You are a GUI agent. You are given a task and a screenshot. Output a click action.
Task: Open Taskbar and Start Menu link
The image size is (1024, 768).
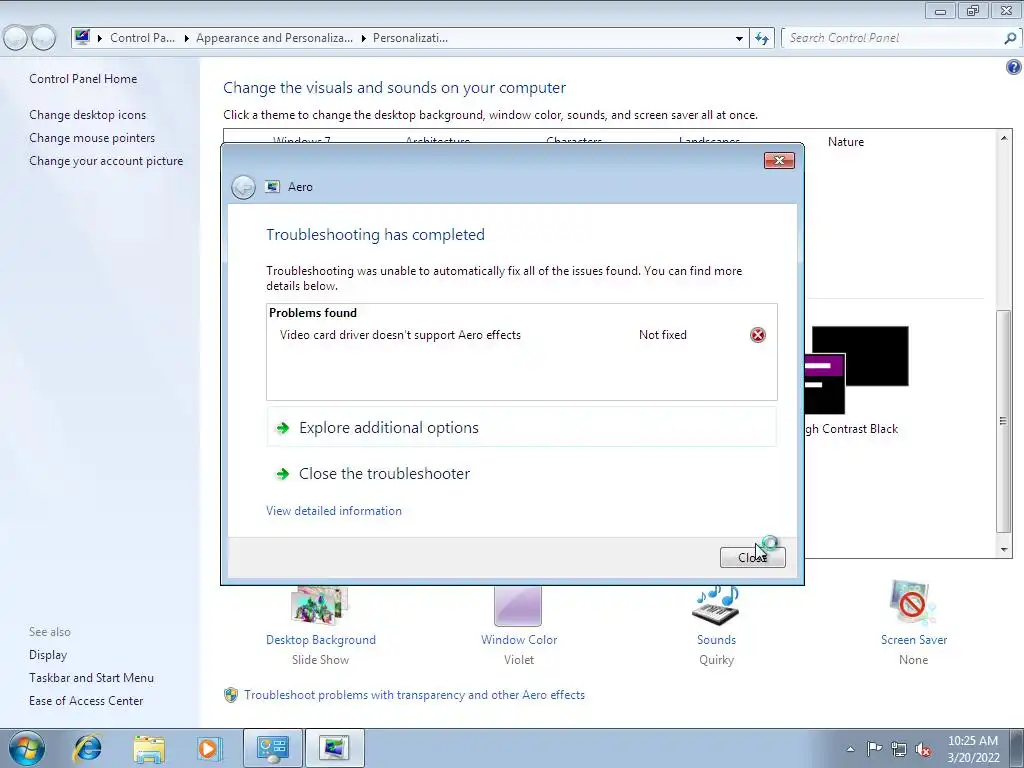click(x=91, y=678)
